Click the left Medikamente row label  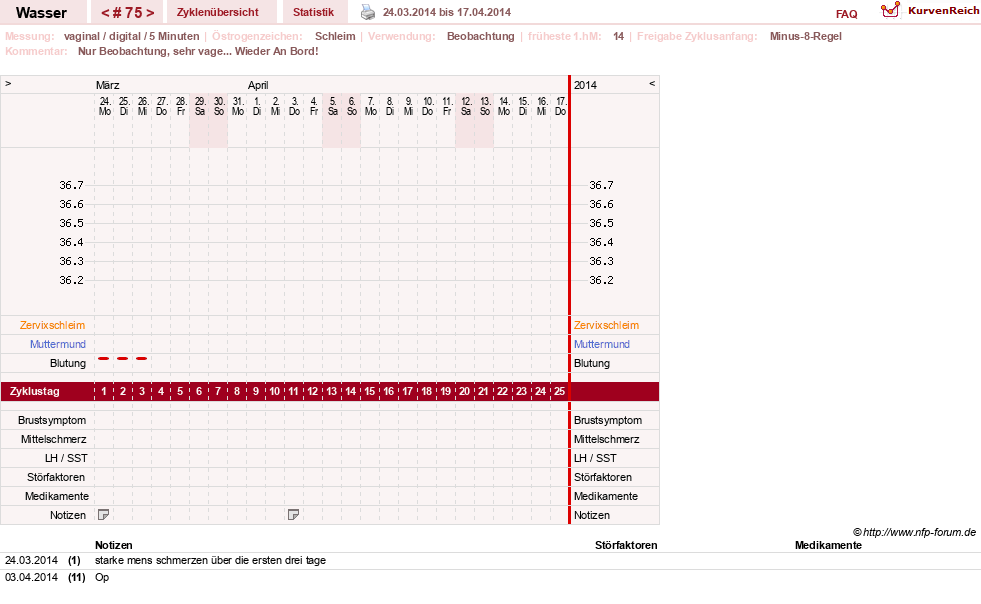pos(57,496)
